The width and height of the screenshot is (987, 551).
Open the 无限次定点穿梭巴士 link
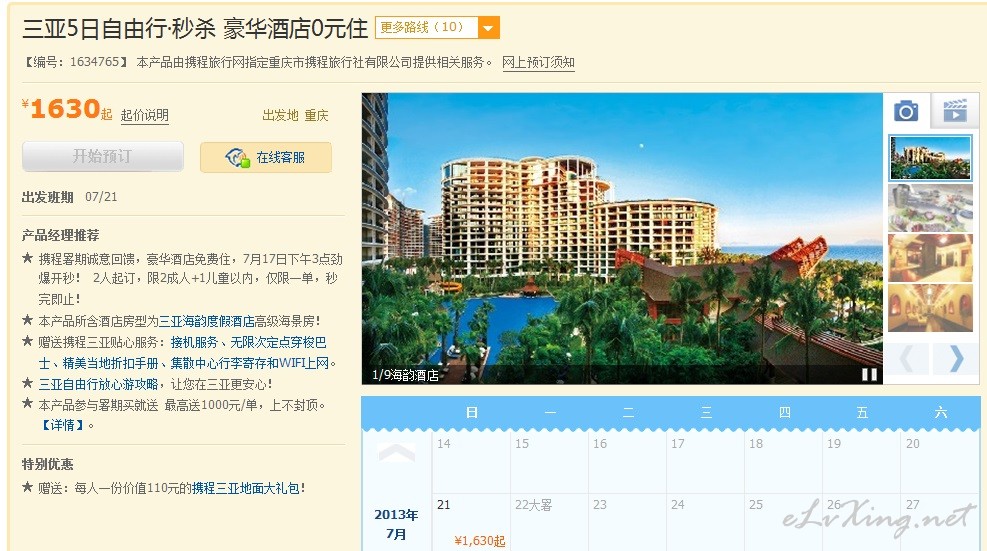pyautogui.click(x=278, y=342)
